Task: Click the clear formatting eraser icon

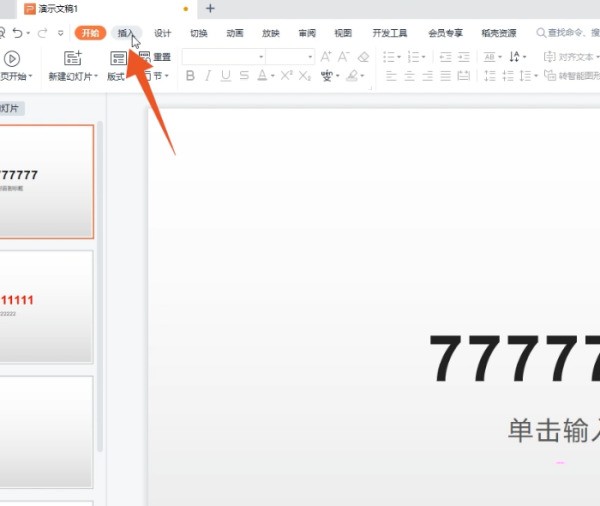Action: pos(363,57)
